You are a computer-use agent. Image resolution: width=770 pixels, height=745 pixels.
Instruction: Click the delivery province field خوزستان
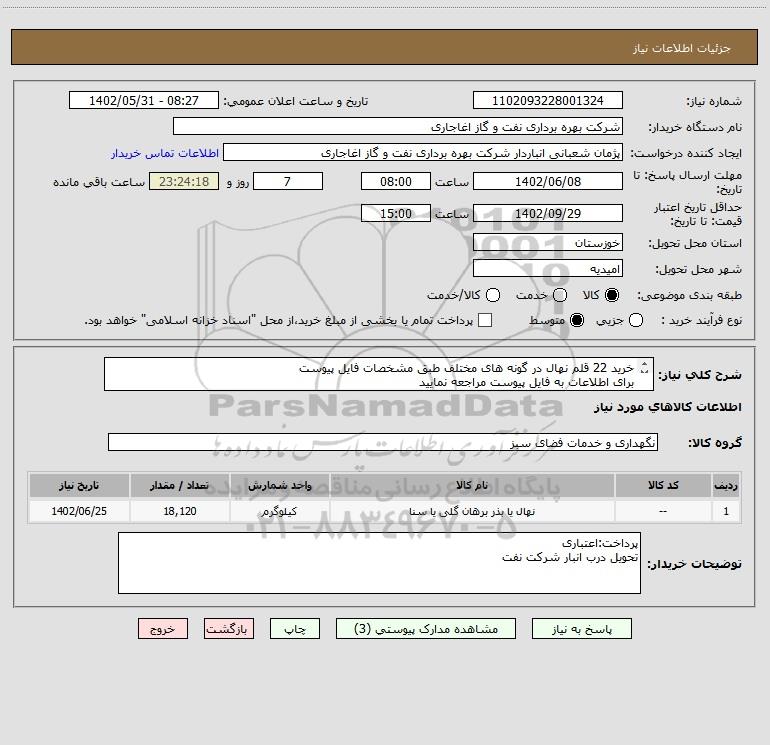[x=548, y=242]
